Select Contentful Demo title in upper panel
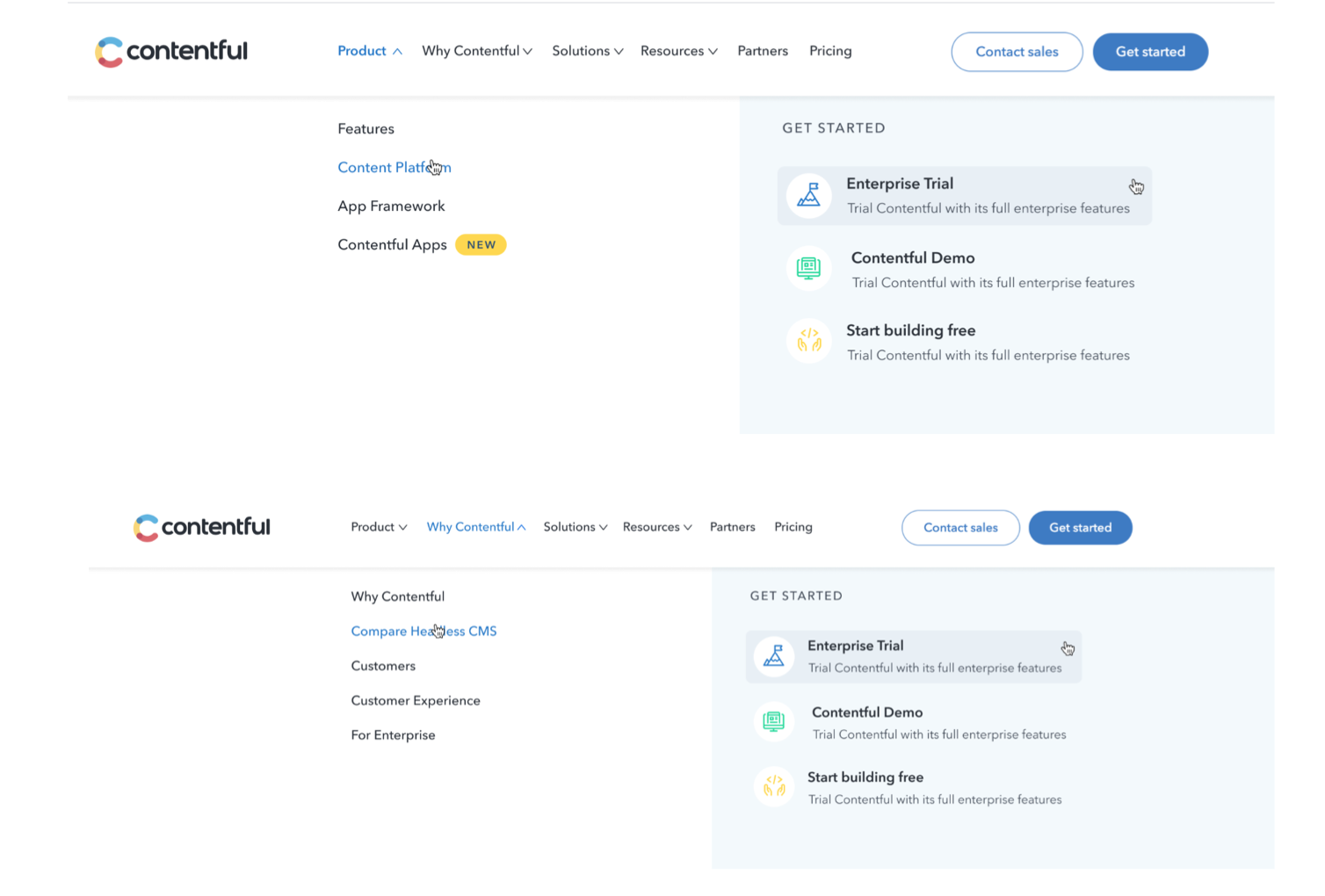Screen dimensions: 1325x896 pyautogui.click(x=913, y=258)
